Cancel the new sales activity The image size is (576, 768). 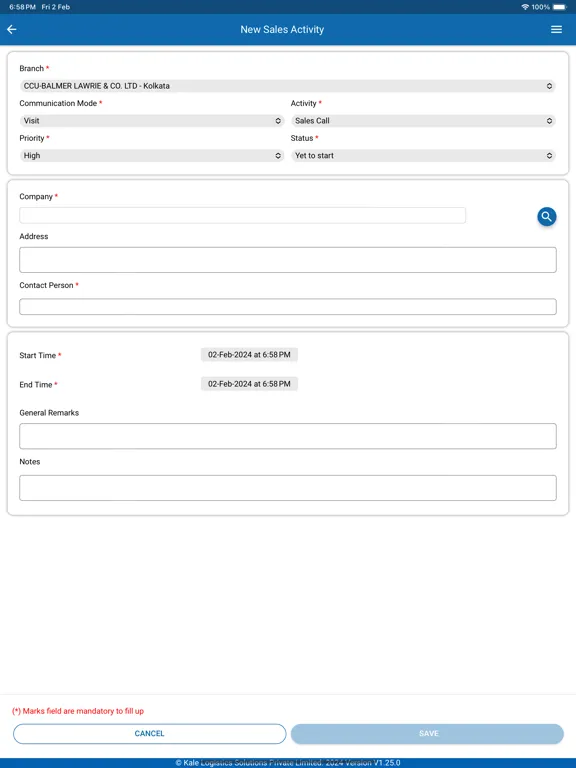(149, 734)
